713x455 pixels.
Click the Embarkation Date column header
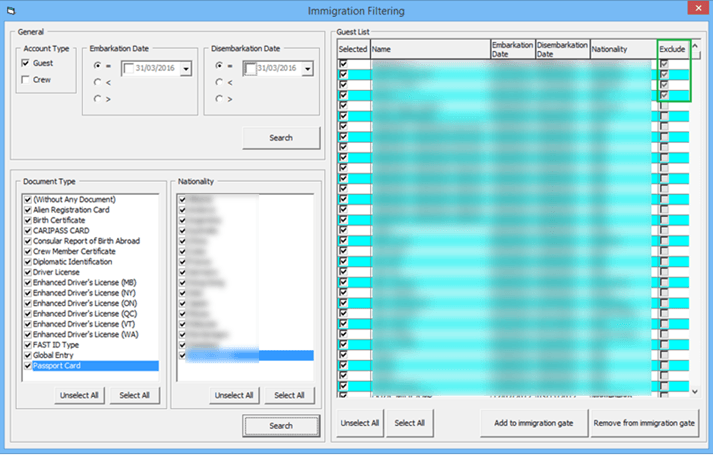coord(512,49)
